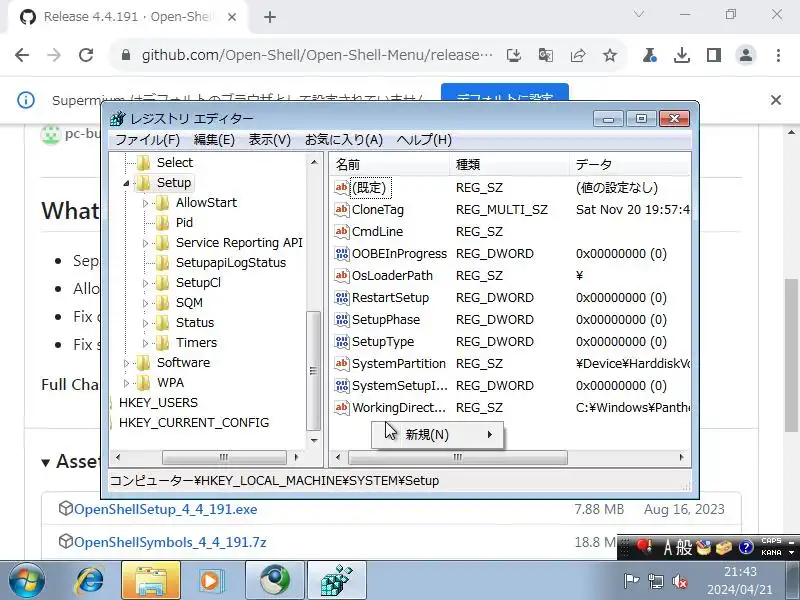Open the お気に入り(A) menu
800x600 pixels.
[344, 140]
